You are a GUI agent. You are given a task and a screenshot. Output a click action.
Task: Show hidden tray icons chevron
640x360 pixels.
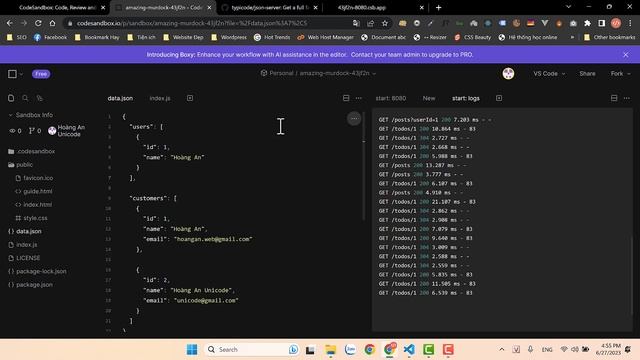click(x=502, y=349)
